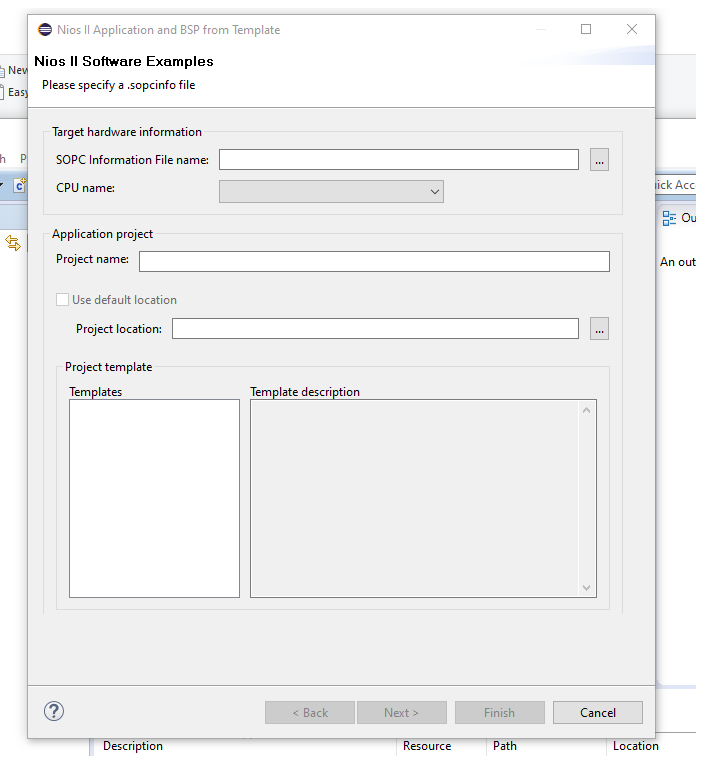Image resolution: width=720 pixels, height=778 pixels.
Task: Click the Template description scroll up arrow
Action: coord(586,410)
